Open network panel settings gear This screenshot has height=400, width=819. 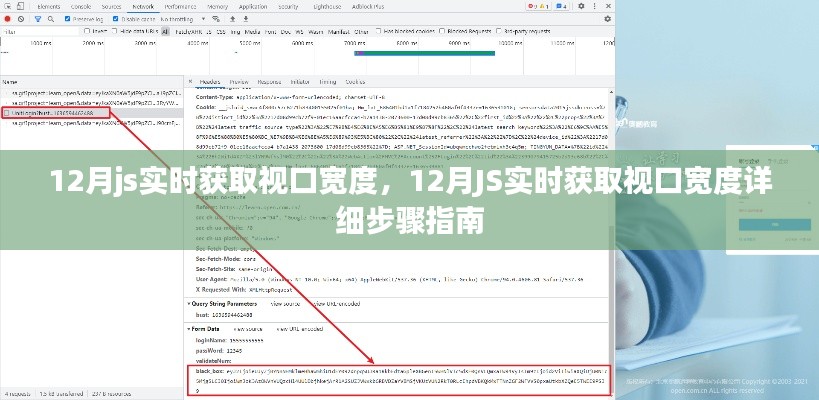[x=607, y=19]
